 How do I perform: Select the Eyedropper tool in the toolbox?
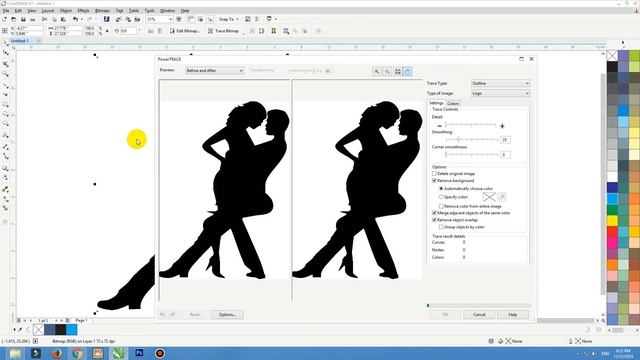click(5, 189)
